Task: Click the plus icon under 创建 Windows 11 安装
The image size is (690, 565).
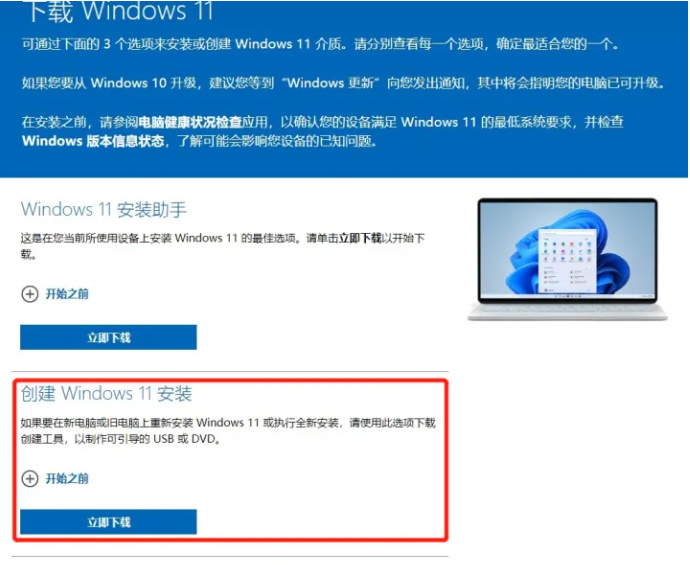Action: click(x=30, y=478)
